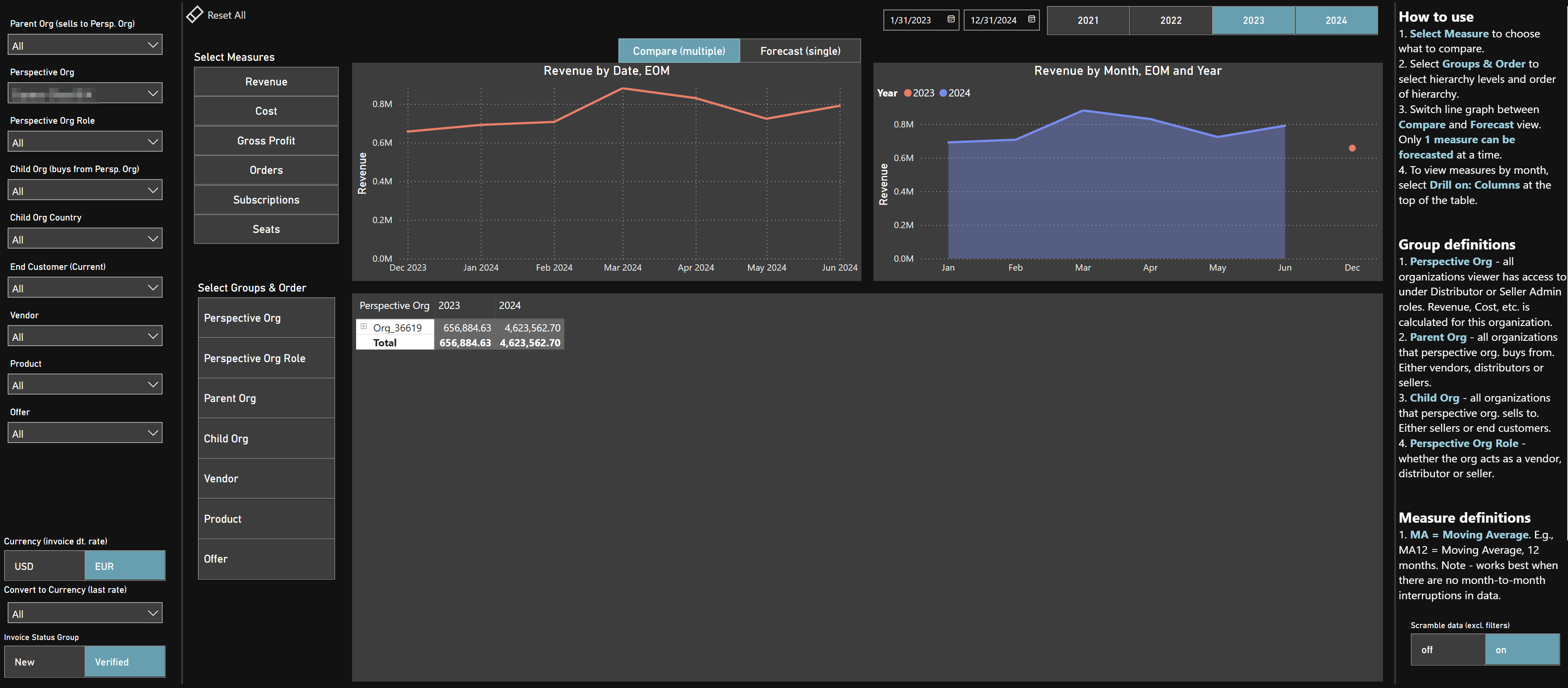Viewport: 1568px width, 688px height.
Task: Toggle the 2024 year slicer
Action: click(x=1336, y=20)
